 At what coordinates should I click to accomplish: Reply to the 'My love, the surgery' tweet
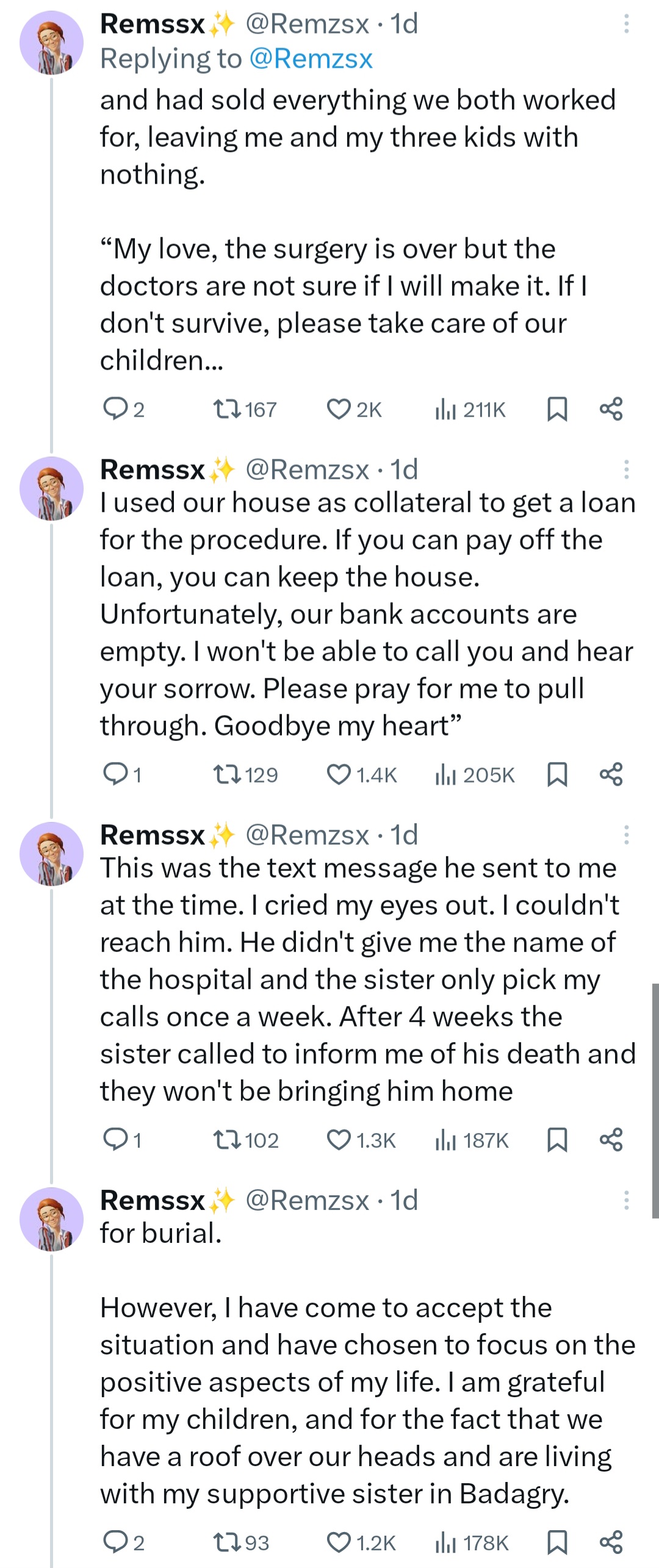(115, 409)
